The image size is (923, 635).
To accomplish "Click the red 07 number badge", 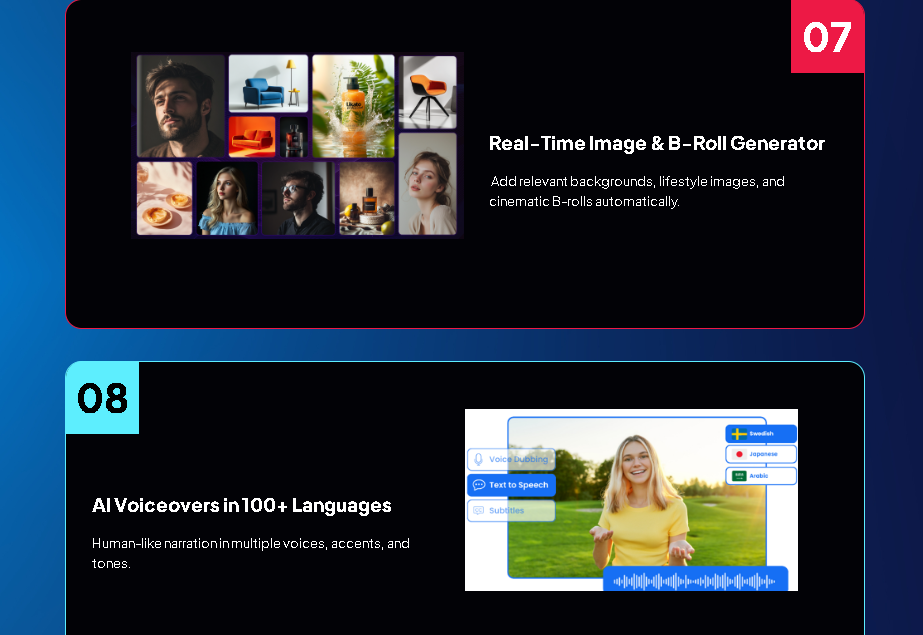I will pos(827,37).
